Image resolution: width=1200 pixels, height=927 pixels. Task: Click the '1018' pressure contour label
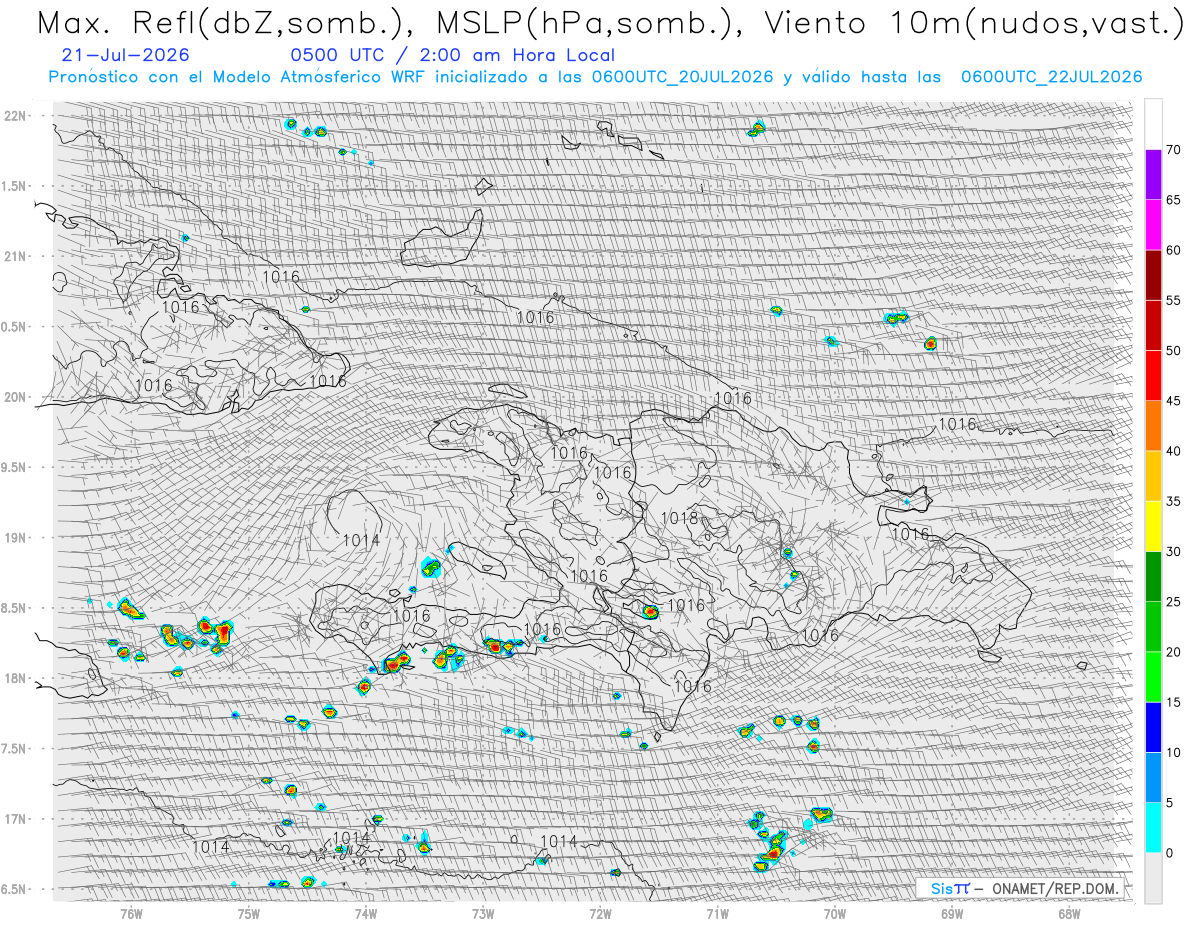680,518
